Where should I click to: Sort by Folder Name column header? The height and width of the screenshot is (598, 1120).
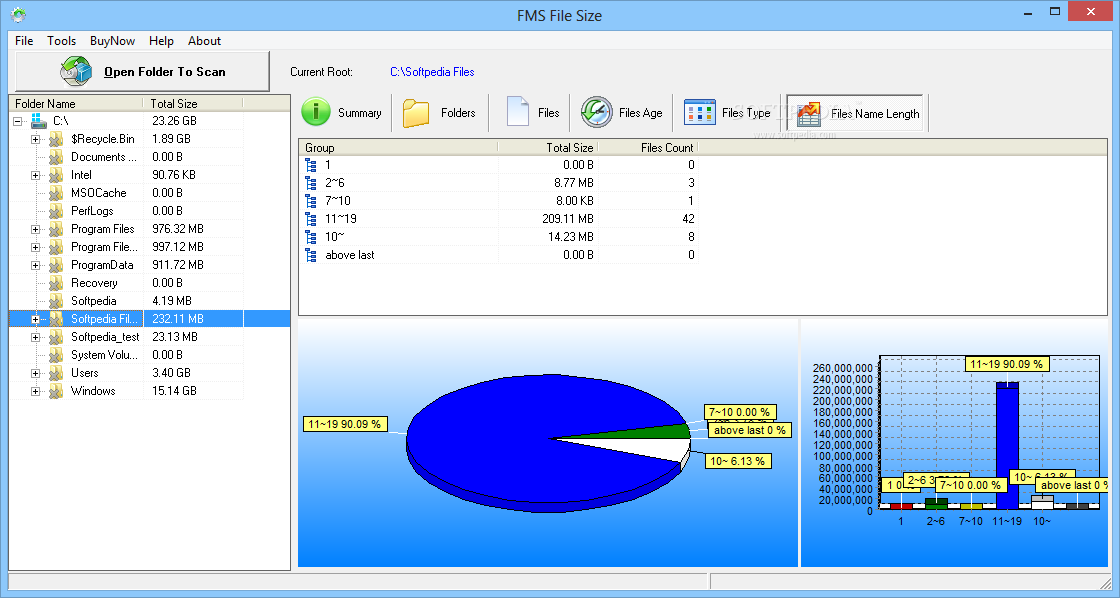[76, 104]
